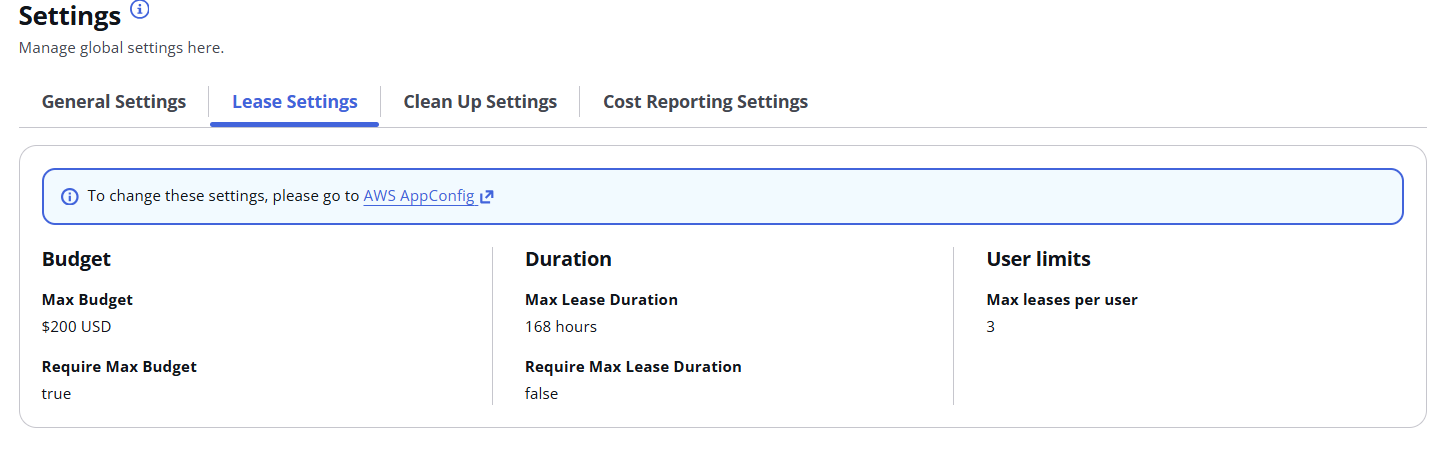Click the Max leases per user label
The height and width of the screenshot is (449, 1432).
pos(1062,300)
